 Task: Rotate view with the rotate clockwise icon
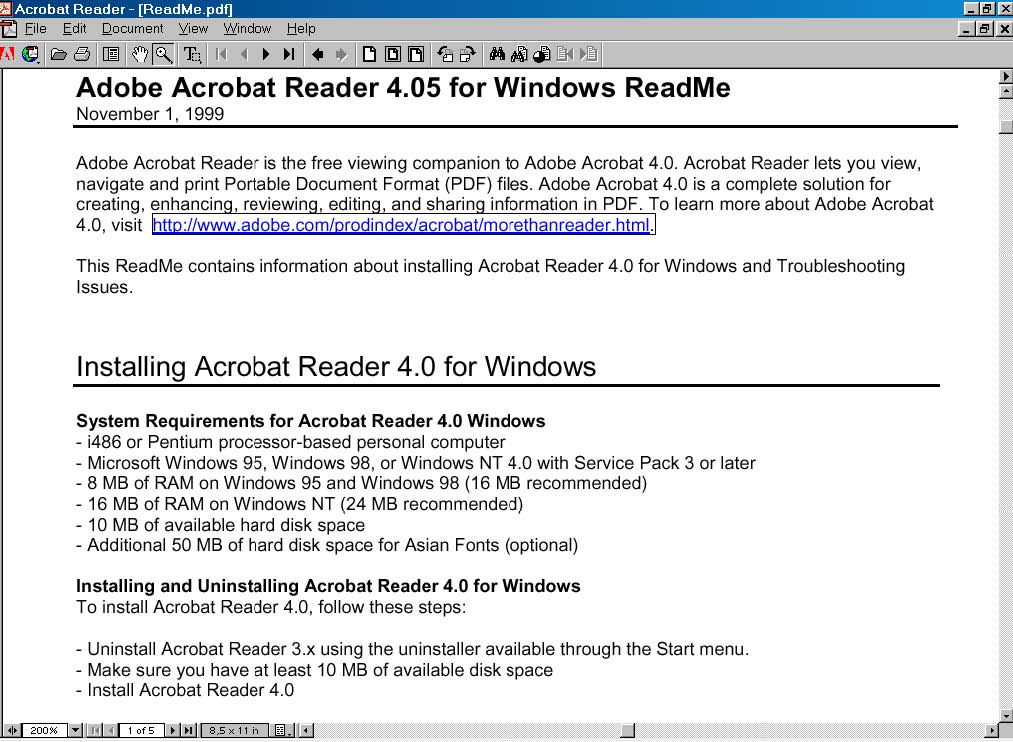pyautogui.click(x=467, y=54)
